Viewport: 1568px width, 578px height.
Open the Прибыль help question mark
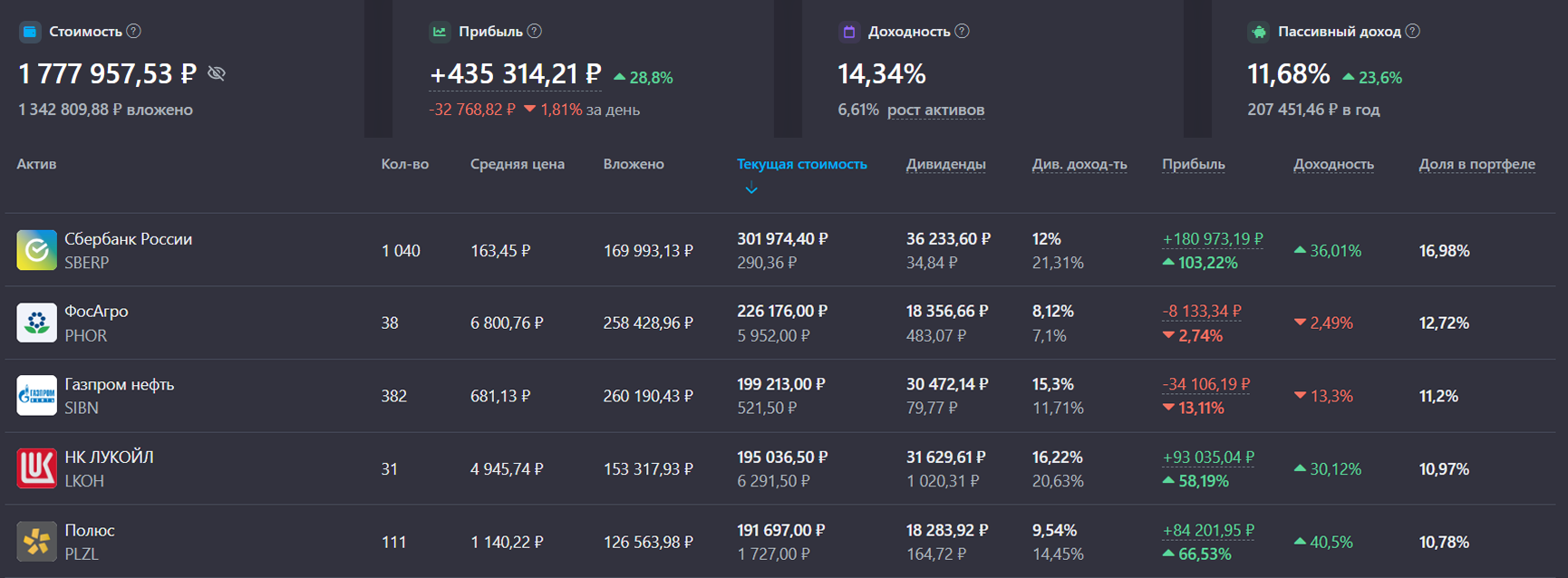(x=535, y=31)
